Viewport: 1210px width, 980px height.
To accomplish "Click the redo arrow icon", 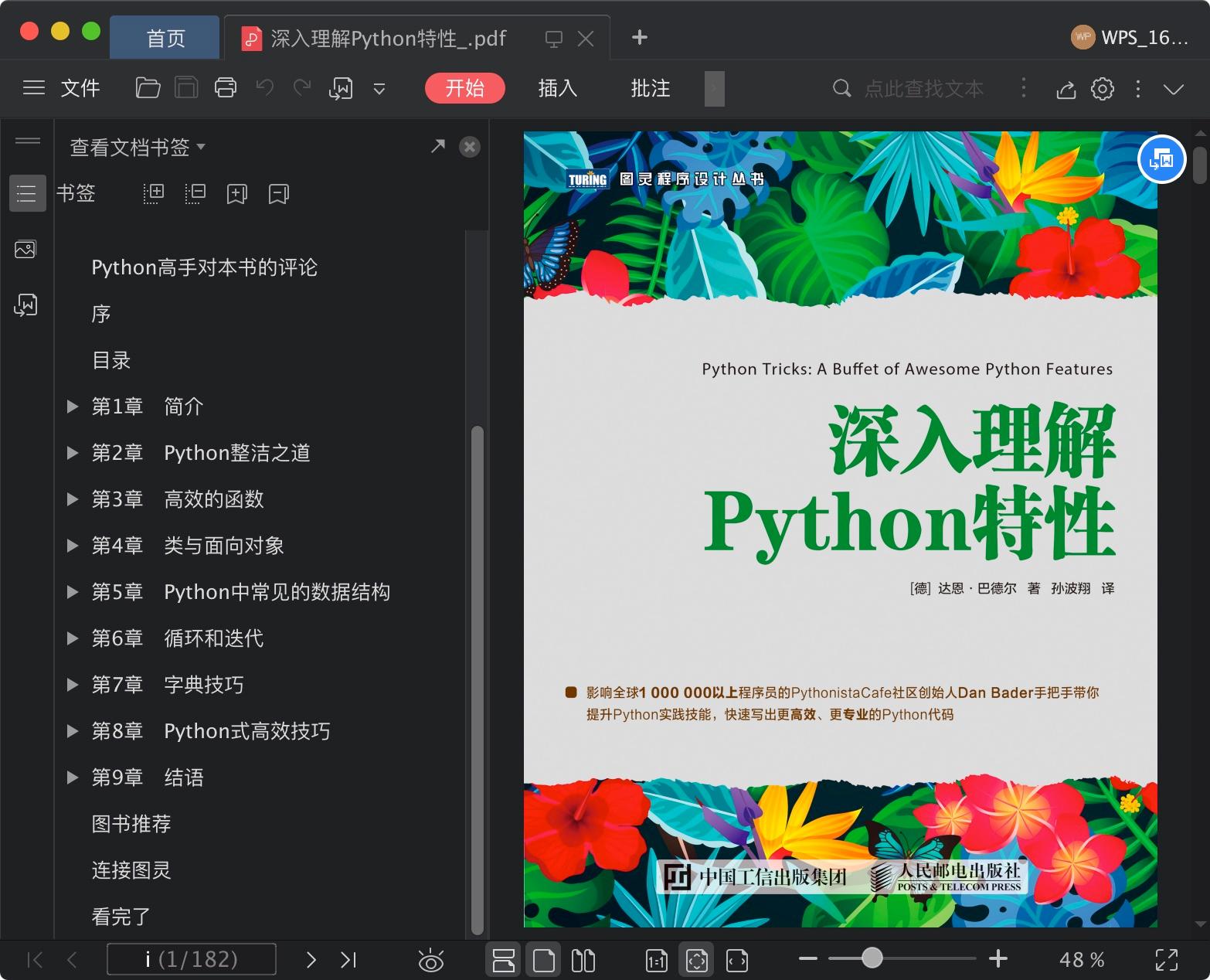I will [x=302, y=87].
